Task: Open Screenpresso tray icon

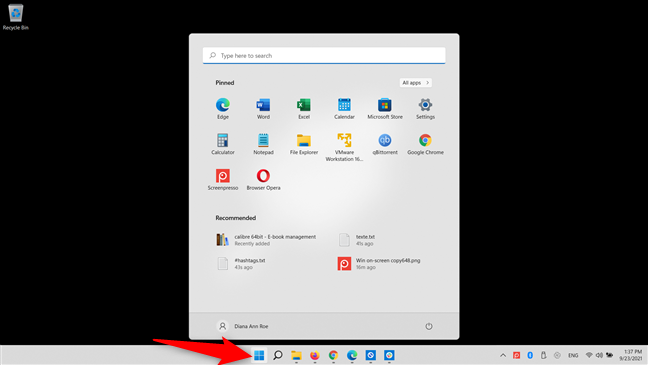Action: [516, 355]
